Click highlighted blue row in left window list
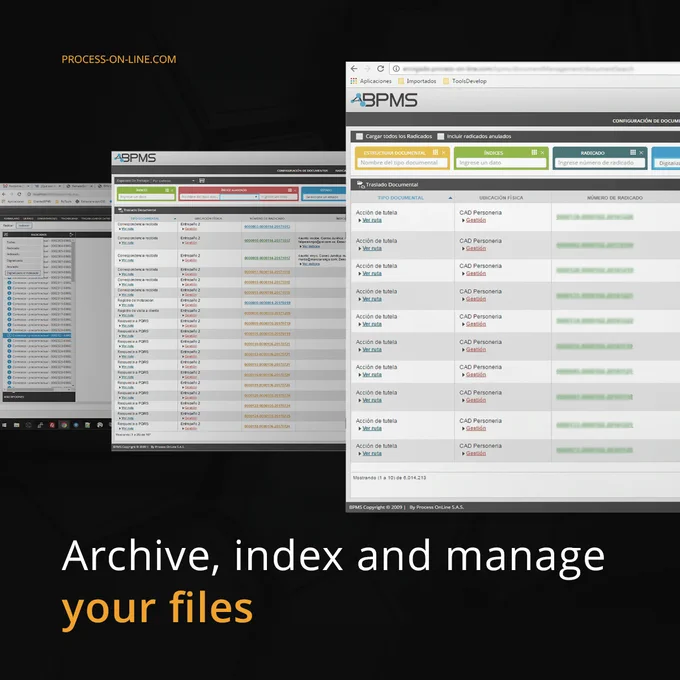 pos(37,336)
